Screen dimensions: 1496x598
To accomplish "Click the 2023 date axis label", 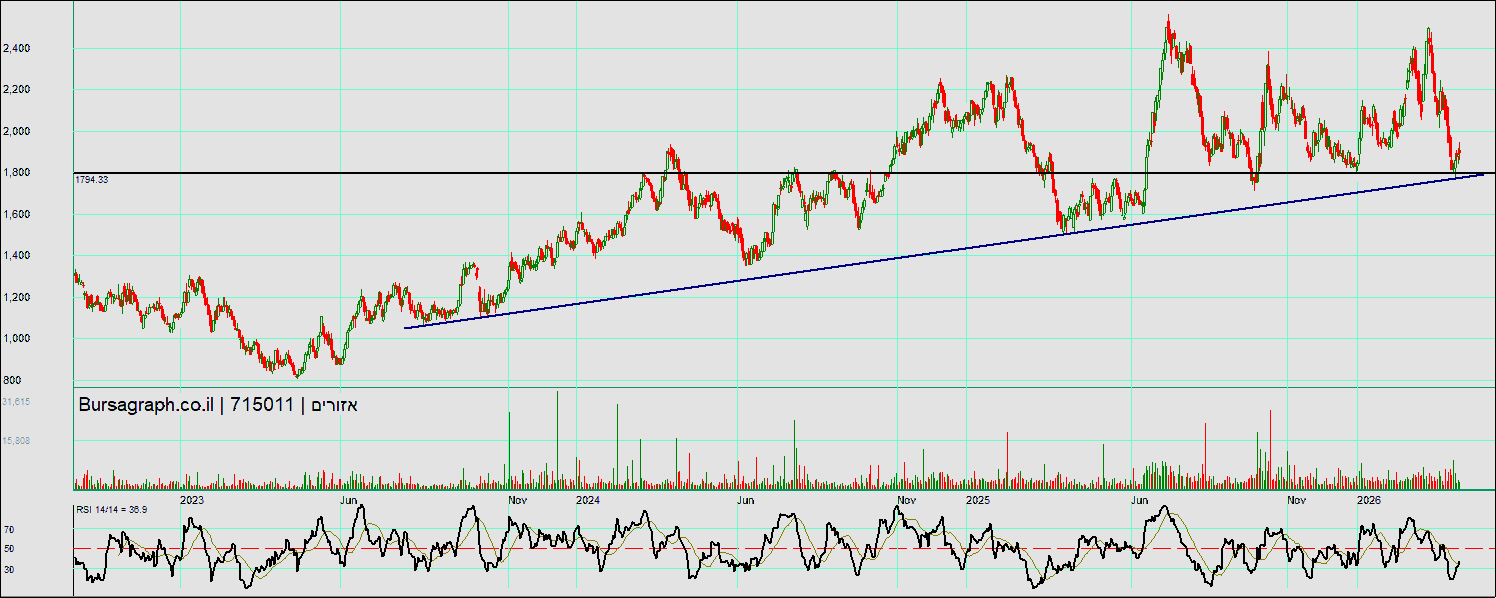I will [x=191, y=499].
